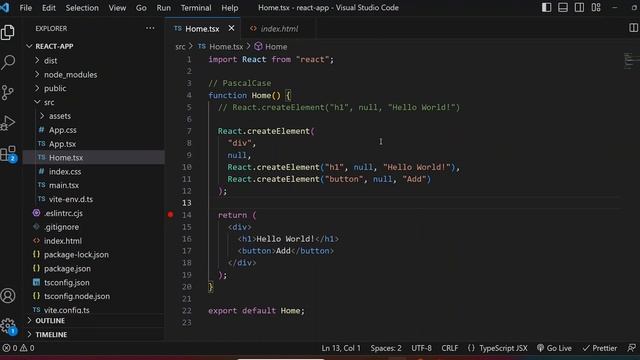The width and height of the screenshot is (640, 360).
Task: Click the breakpoint dot on line 14
Action: tap(171, 215)
